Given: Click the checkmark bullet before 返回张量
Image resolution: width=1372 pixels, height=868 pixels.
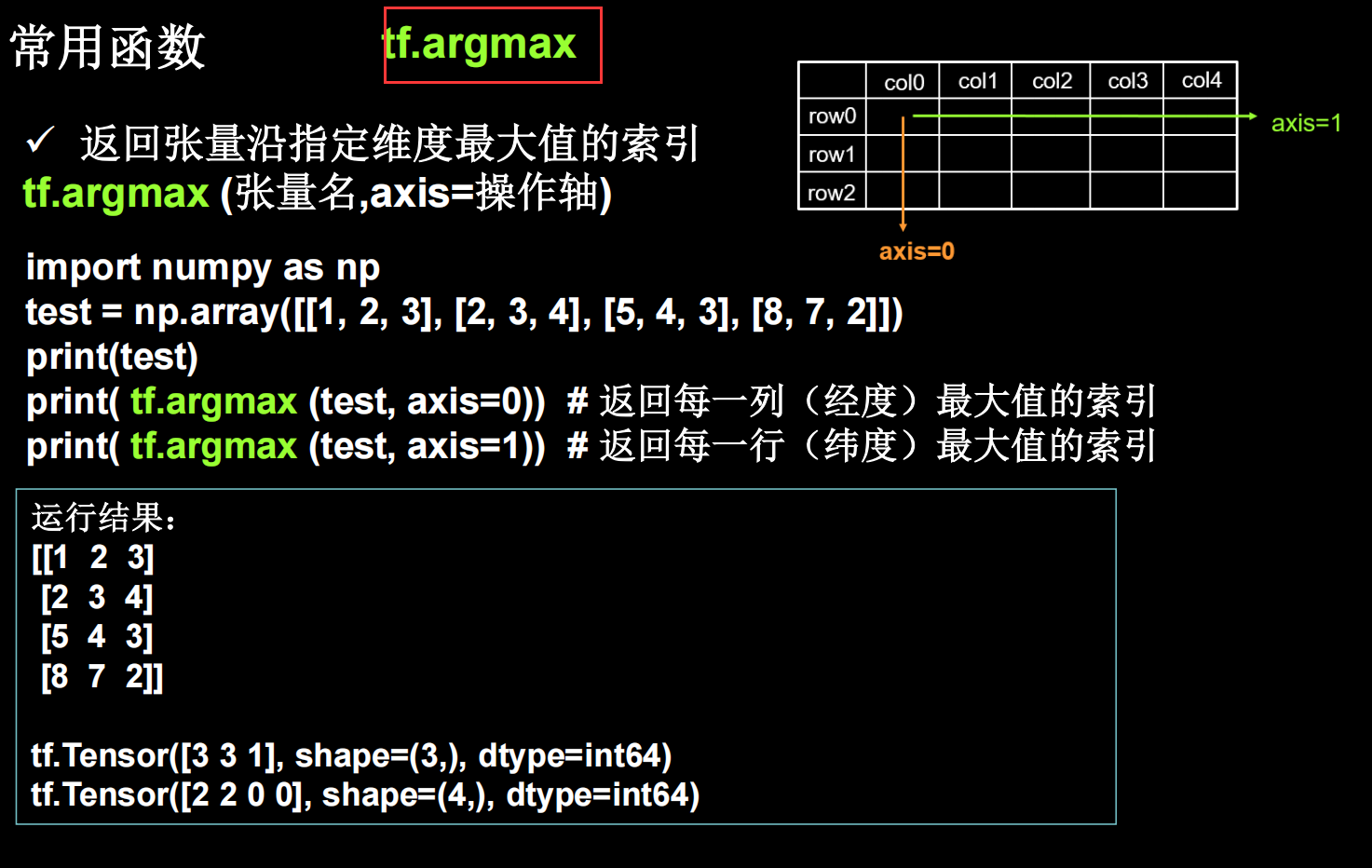Looking at the screenshot, I should click(40, 141).
